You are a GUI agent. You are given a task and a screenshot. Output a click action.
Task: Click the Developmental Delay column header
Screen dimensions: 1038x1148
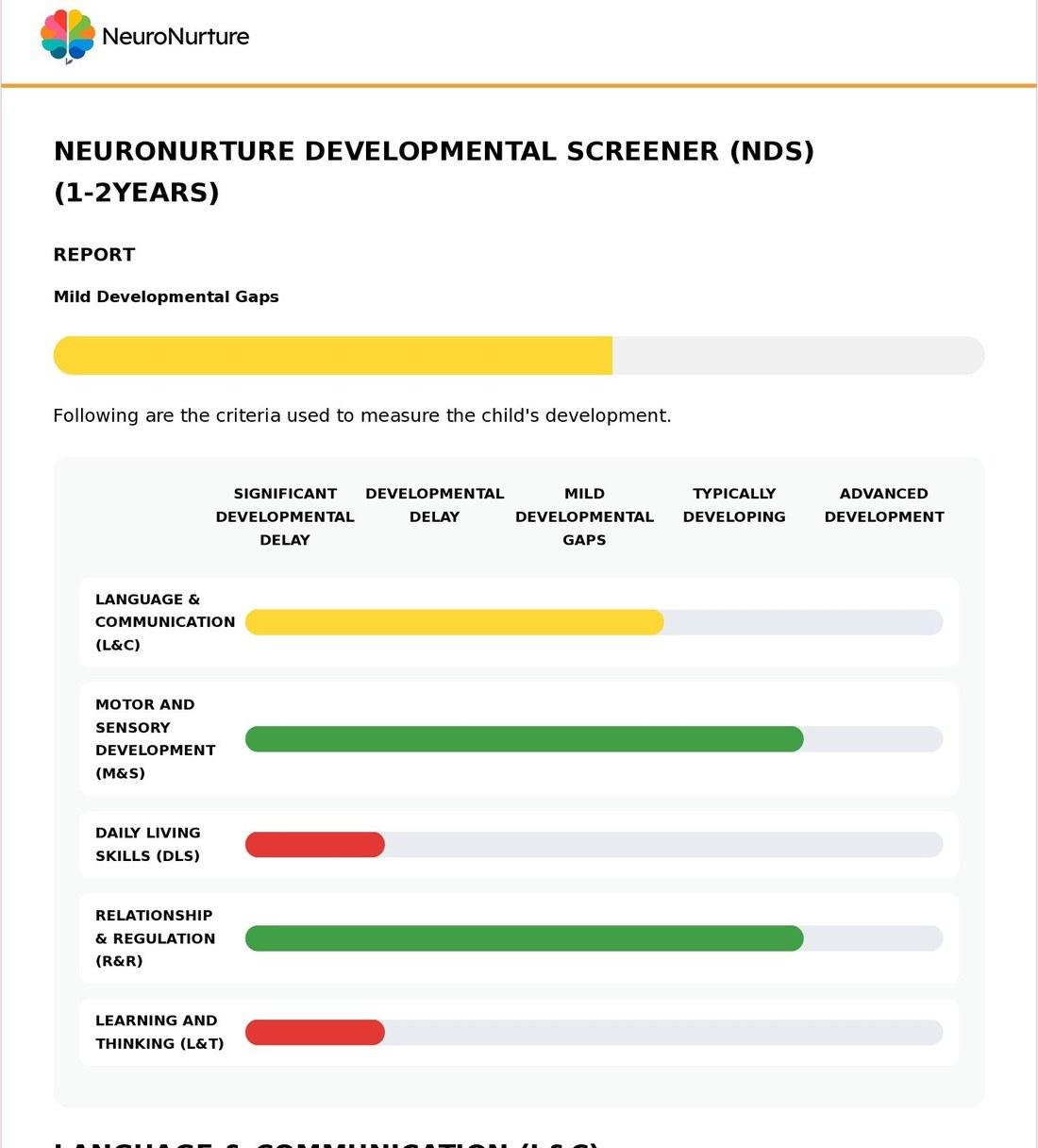pos(435,505)
